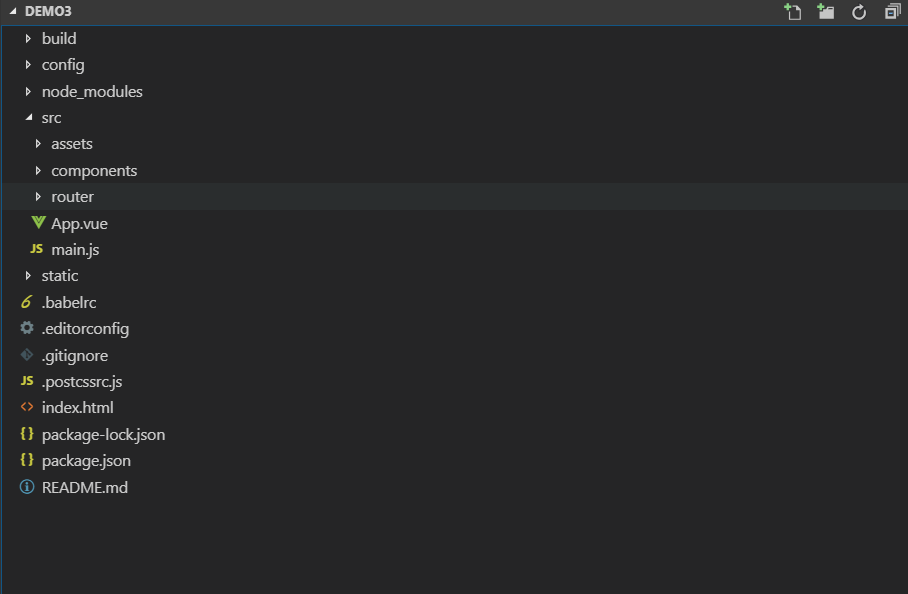Create a new file using the New File icon
Screen dimensions: 908x594
pos(791,12)
